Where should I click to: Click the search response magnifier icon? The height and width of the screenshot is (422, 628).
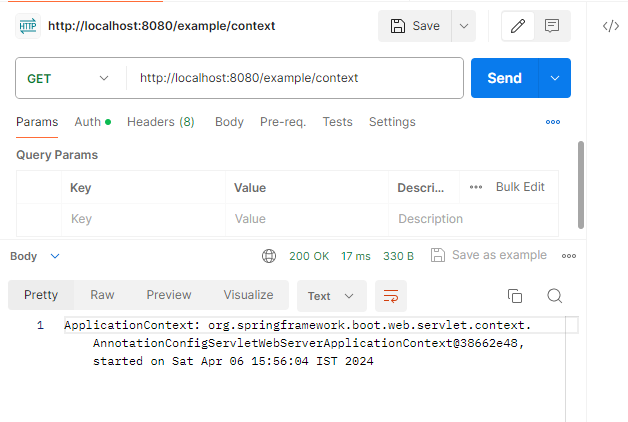tap(554, 296)
